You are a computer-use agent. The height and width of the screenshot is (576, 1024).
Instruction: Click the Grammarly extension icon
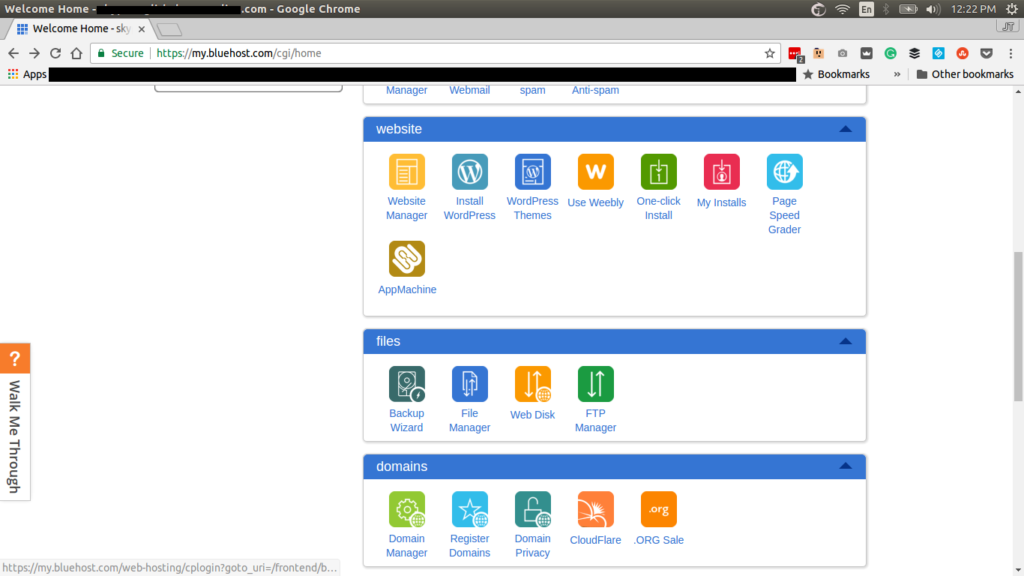point(890,54)
